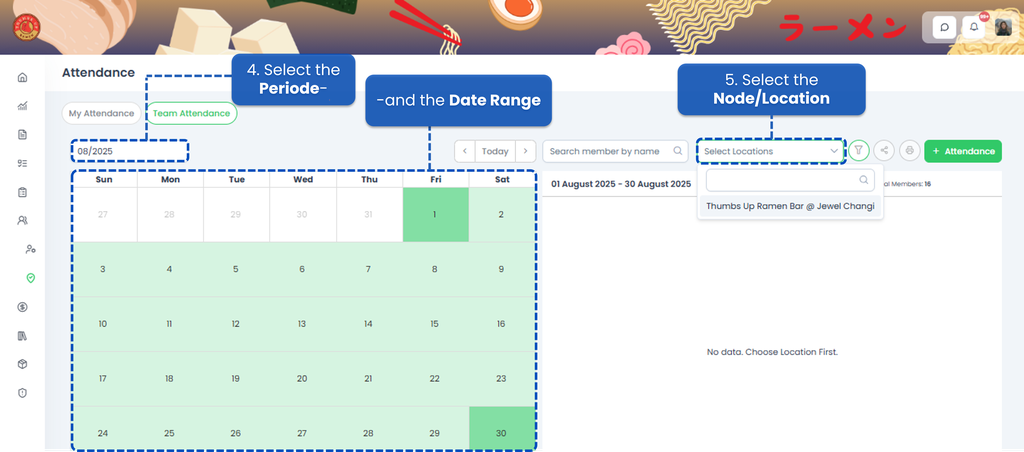The height and width of the screenshot is (452, 1024).
Task: Jump to Today in the calendar
Action: [495, 151]
